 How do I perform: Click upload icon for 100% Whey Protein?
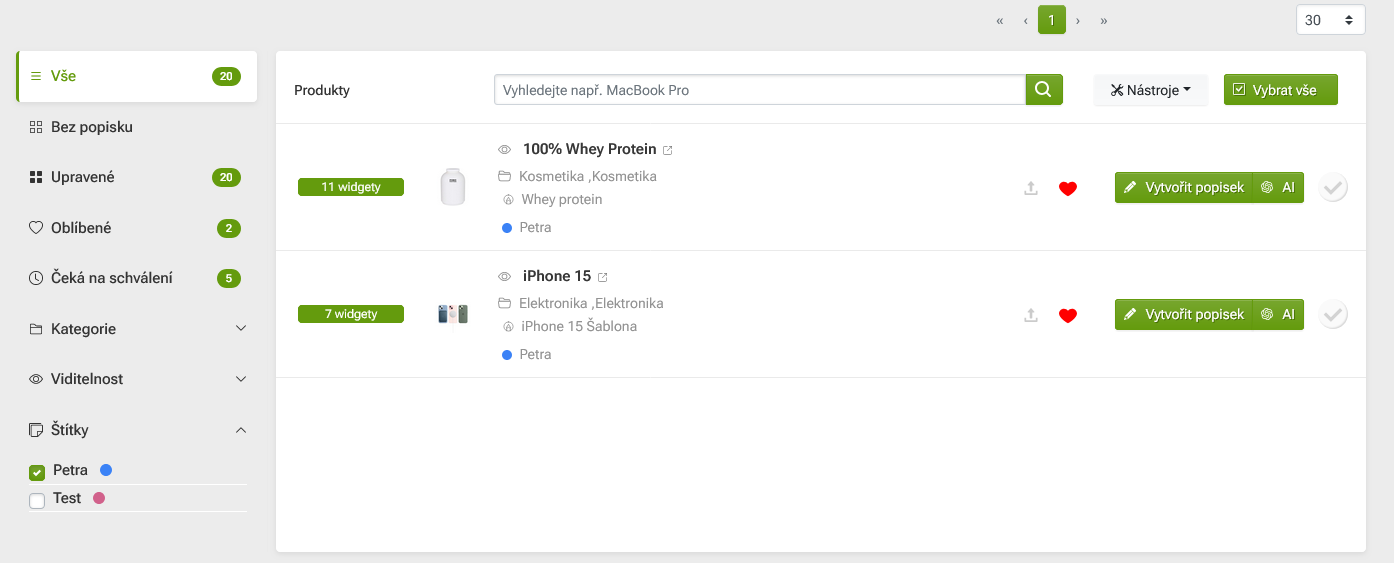click(x=1031, y=188)
